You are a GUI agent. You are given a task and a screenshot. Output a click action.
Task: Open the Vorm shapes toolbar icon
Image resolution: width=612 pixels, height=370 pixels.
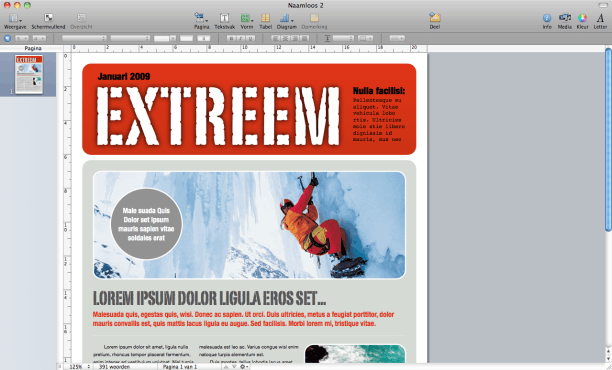(246, 18)
